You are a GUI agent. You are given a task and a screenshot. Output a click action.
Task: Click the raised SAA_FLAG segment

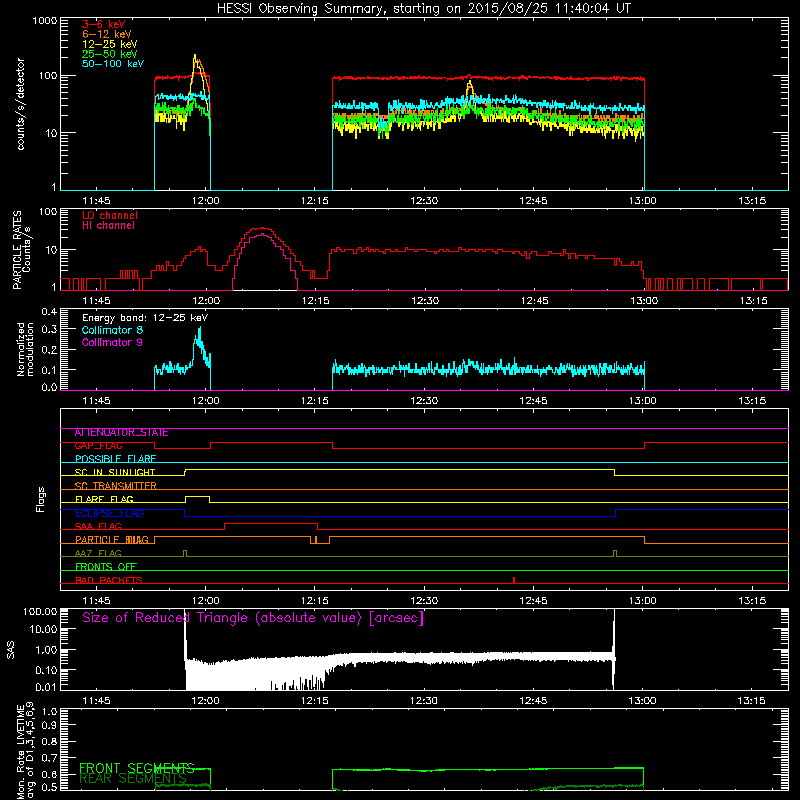pos(271,524)
